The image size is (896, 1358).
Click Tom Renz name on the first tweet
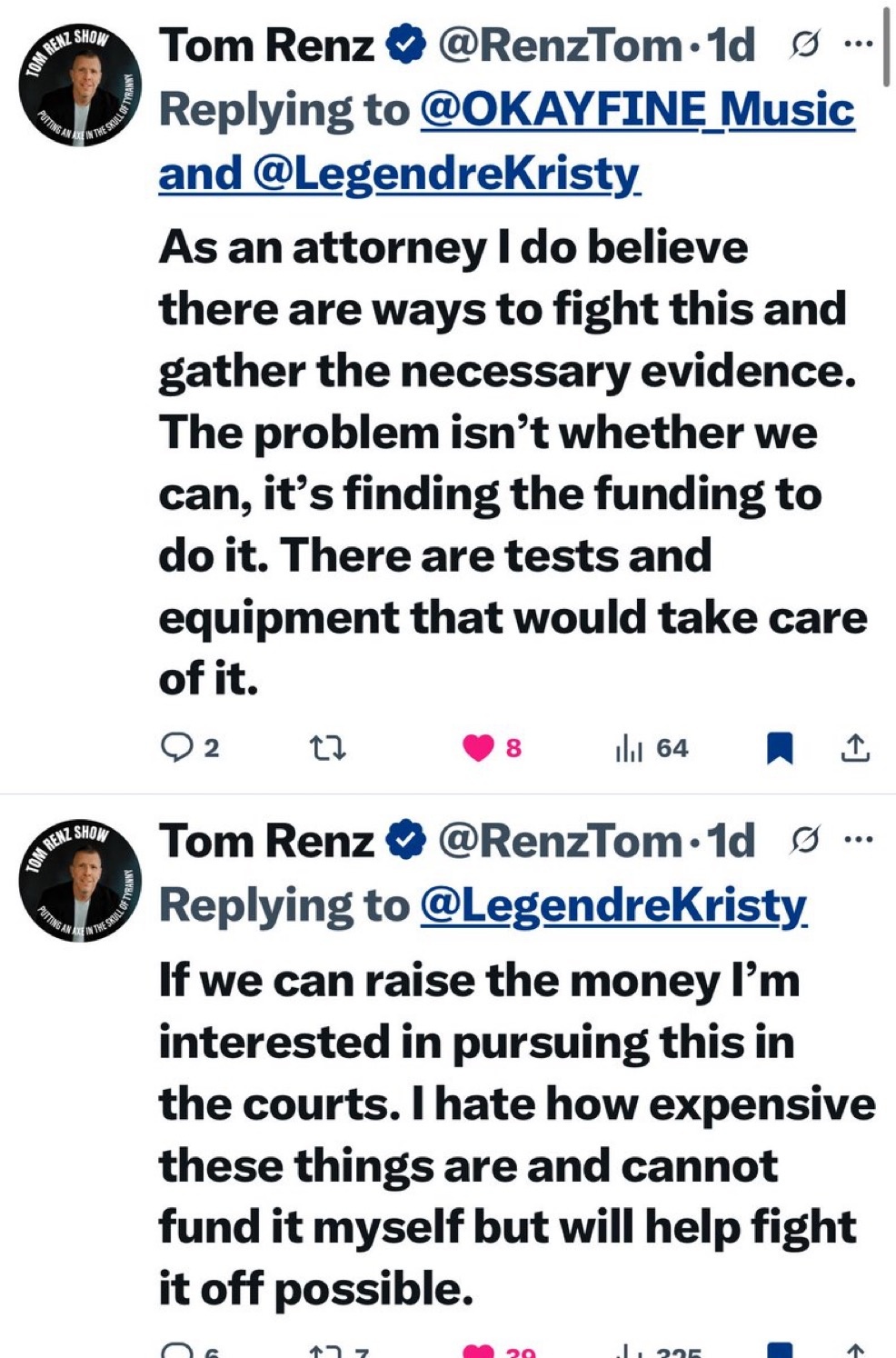point(266,45)
